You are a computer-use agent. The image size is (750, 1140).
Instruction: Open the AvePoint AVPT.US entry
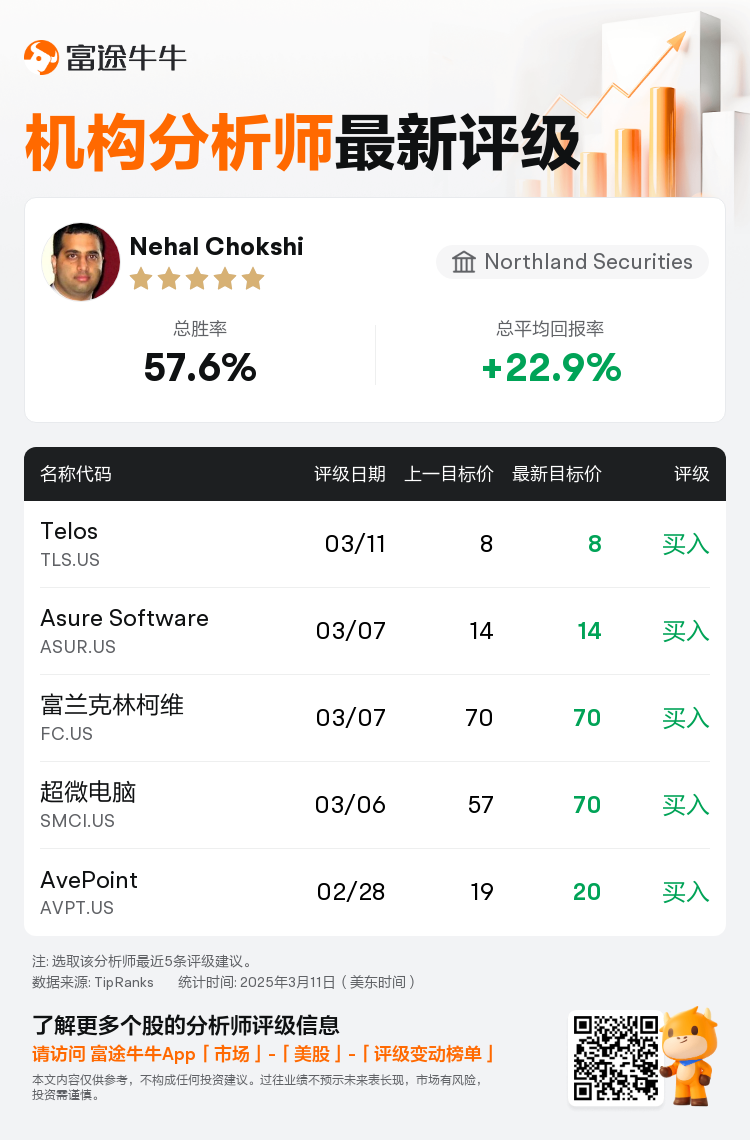point(375,892)
